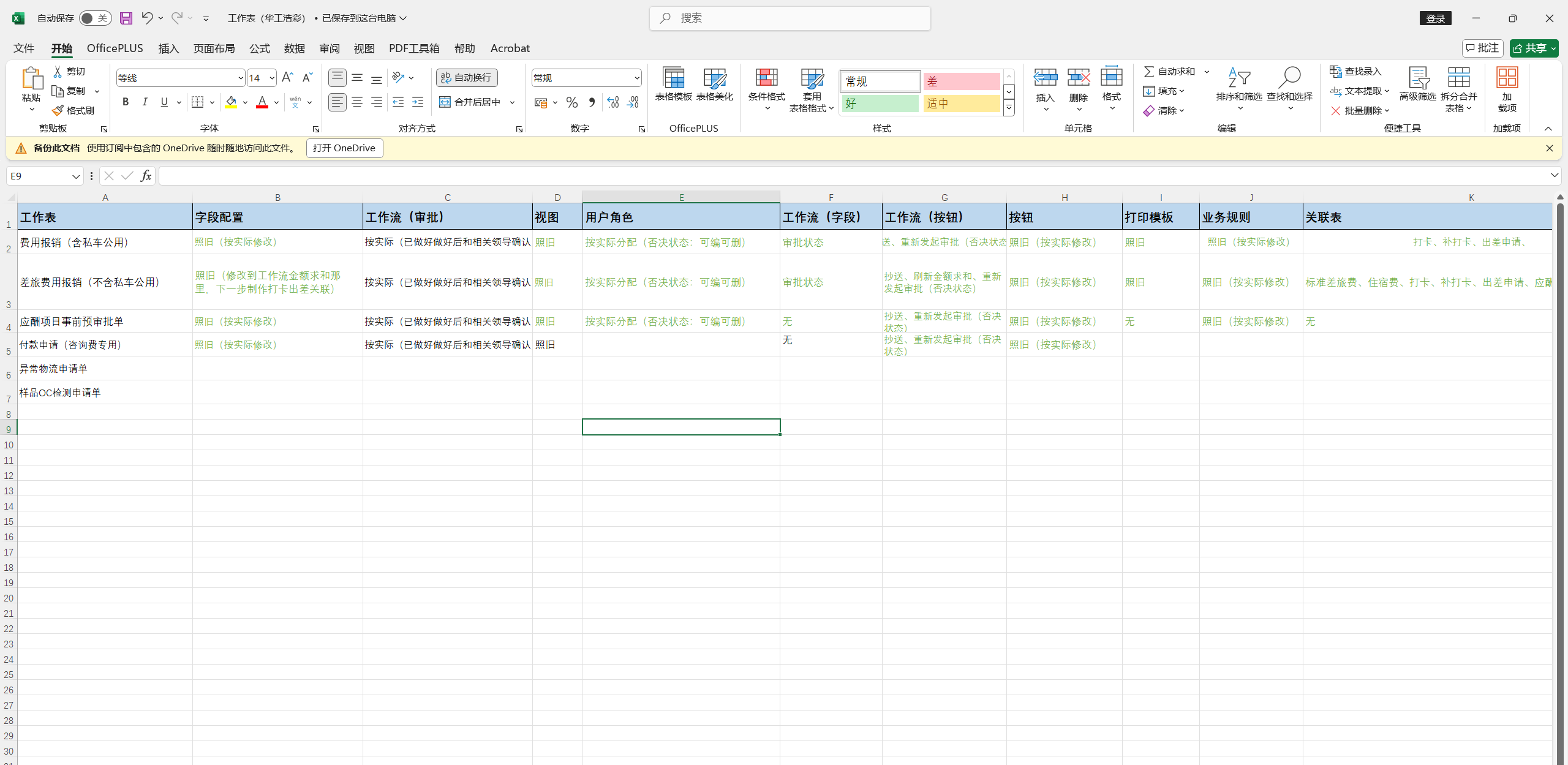
Task: Click the 共享 share button
Action: 1530,48
